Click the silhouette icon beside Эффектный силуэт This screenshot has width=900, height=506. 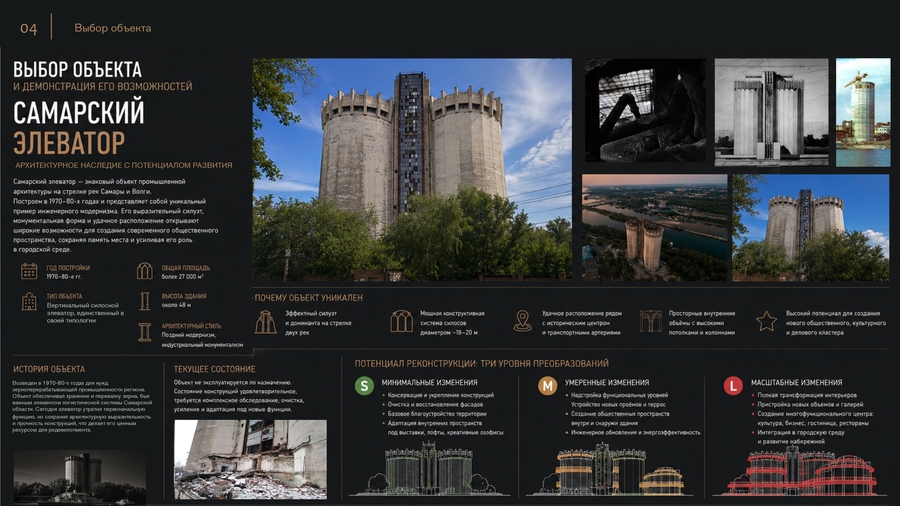point(265,322)
